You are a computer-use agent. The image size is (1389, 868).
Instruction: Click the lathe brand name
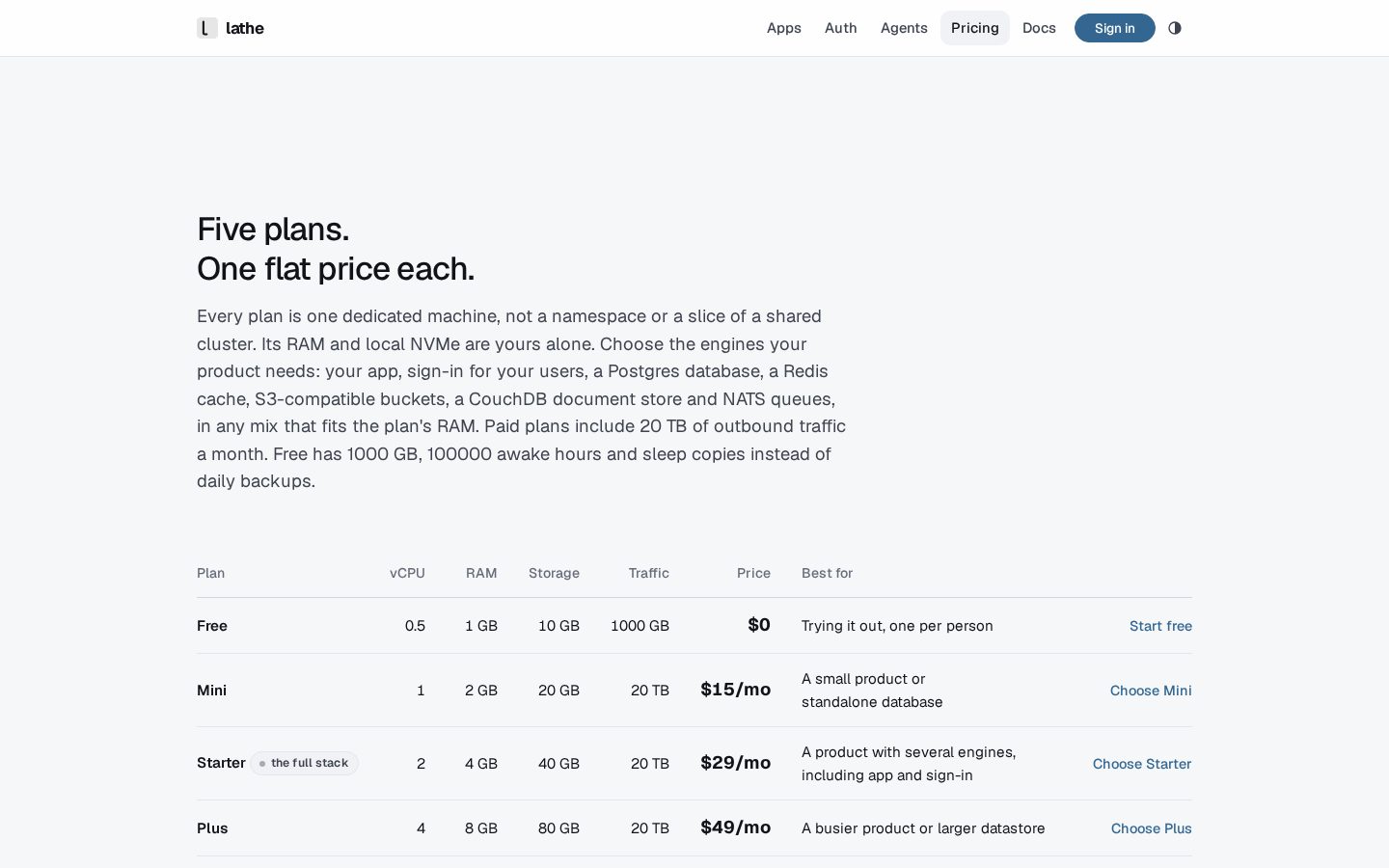pos(245,28)
